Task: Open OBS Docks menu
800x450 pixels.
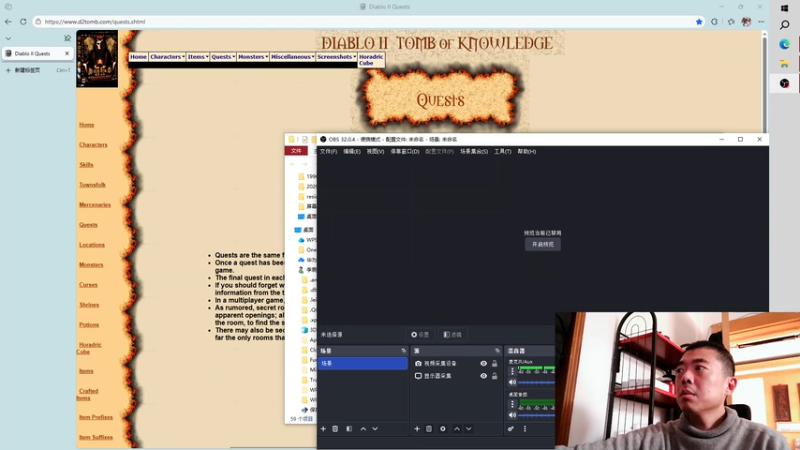Action: click(405, 152)
